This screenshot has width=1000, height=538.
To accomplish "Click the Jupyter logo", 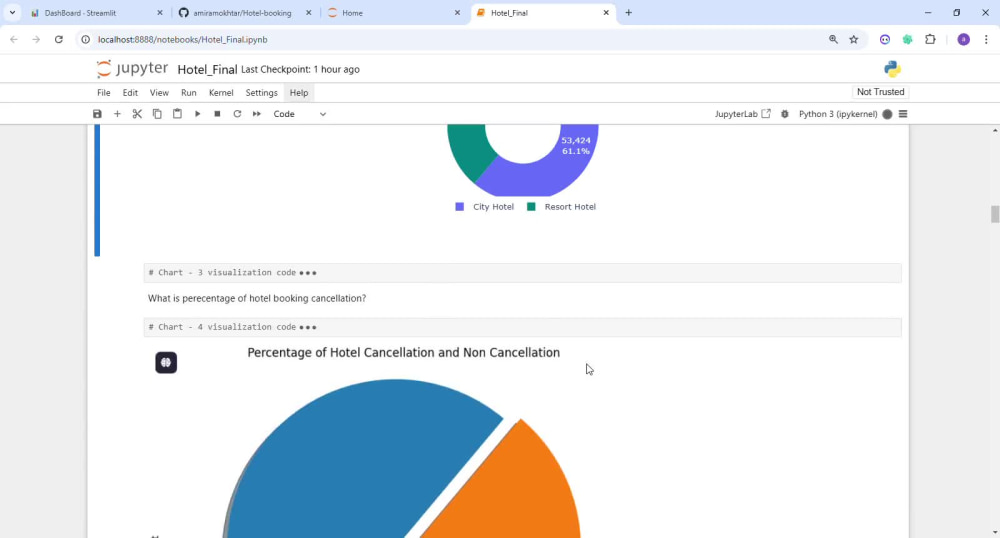I will coord(133,68).
